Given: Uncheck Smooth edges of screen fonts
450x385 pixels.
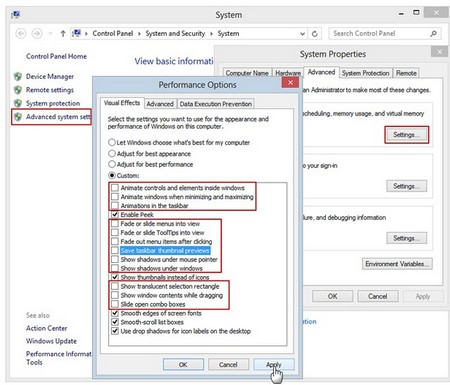Looking at the screenshot, I should pos(115,313).
